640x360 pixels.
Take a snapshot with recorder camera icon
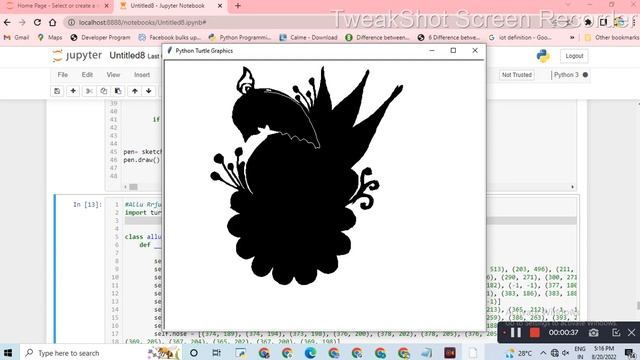pyautogui.click(x=593, y=333)
